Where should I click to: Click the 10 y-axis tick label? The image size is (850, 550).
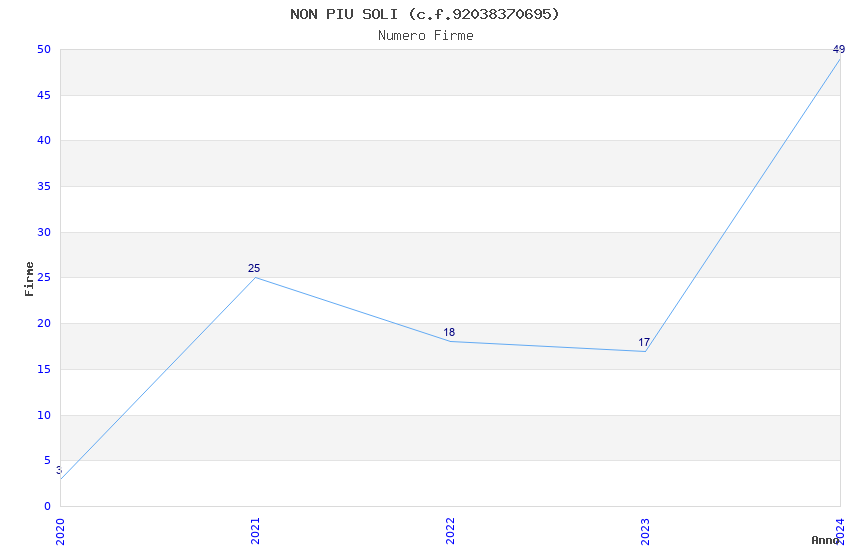point(44,415)
